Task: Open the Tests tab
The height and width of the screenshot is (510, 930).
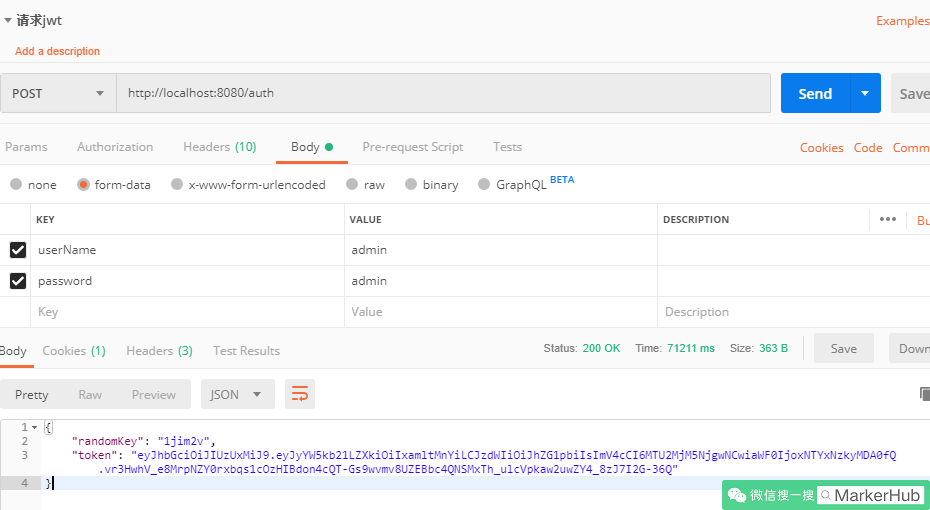Action: click(508, 147)
